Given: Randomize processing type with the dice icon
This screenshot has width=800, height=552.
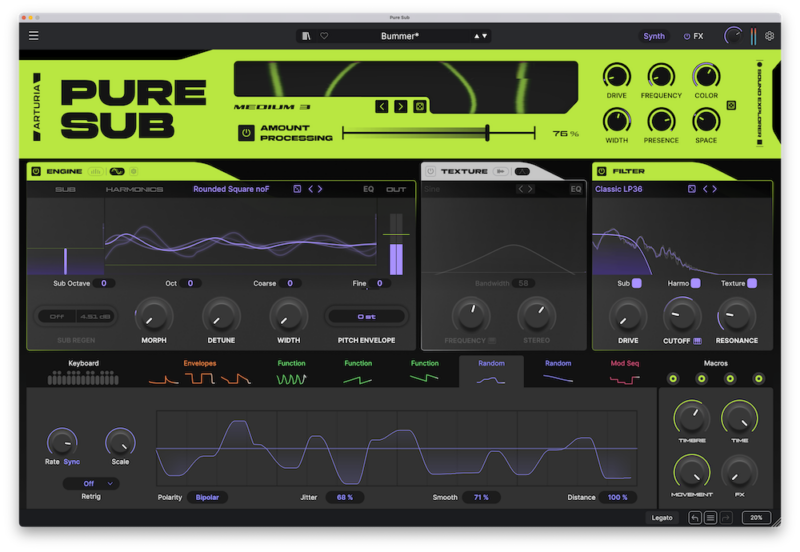Looking at the screenshot, I should [419, 107].
